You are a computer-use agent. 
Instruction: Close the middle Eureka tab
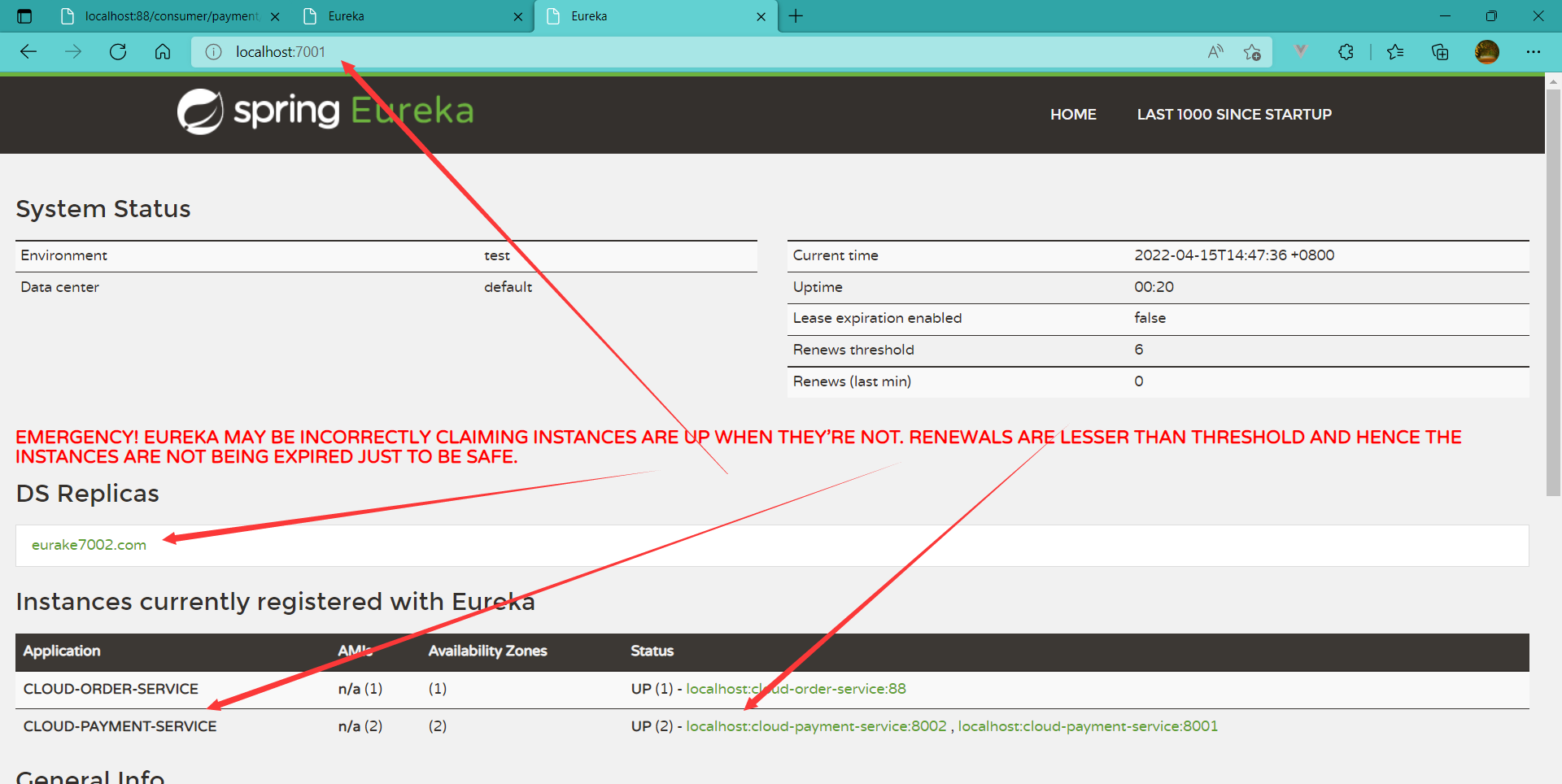click(x=518, y=16)
